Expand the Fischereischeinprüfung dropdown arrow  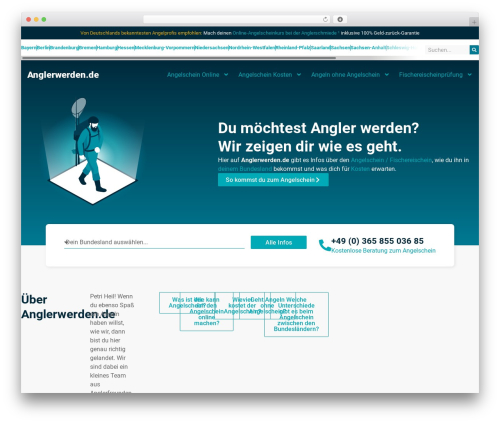tap(470, 75)
